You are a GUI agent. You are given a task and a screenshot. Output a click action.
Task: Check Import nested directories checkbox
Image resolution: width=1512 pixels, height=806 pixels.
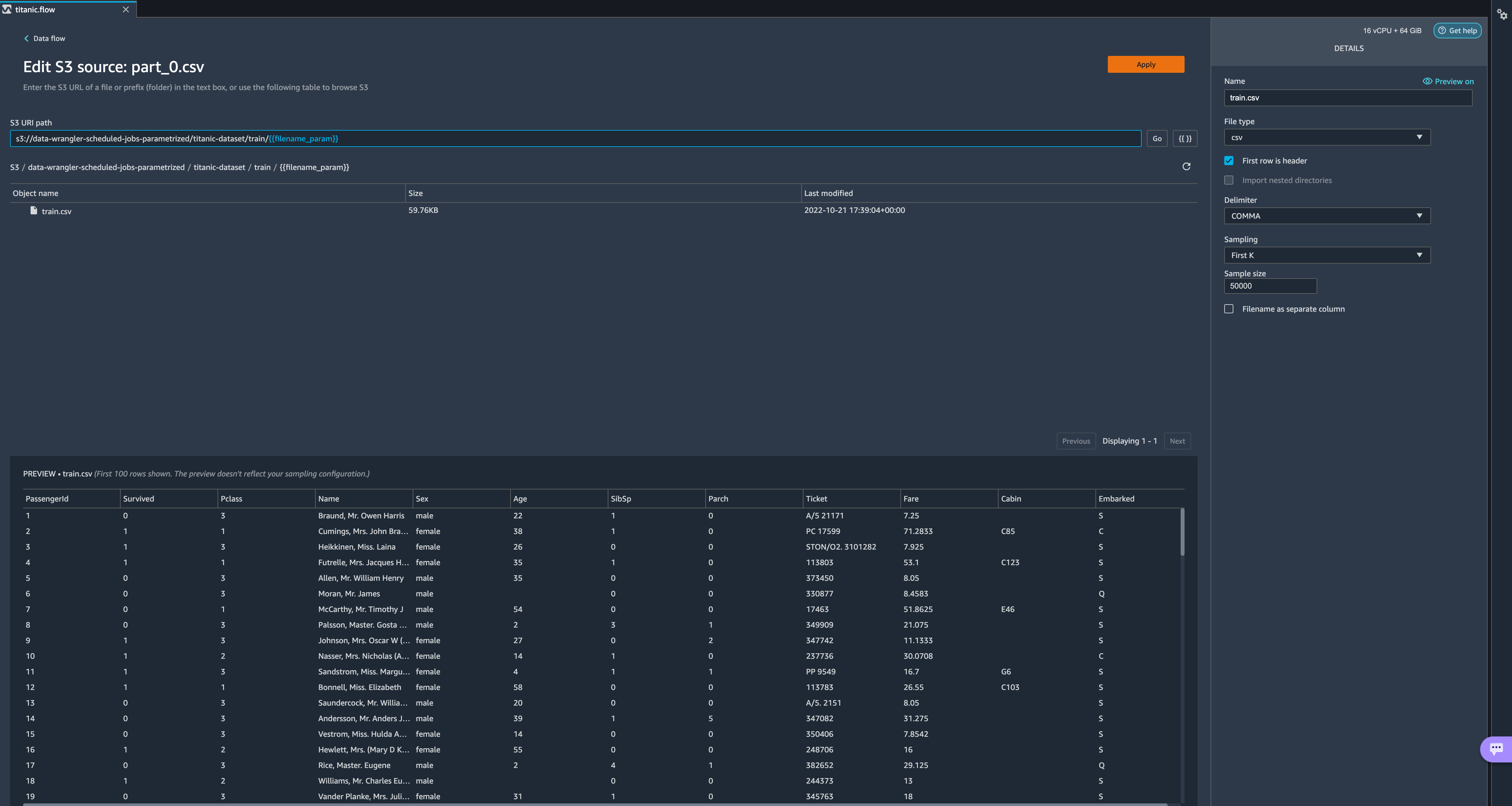[1229, 180]
